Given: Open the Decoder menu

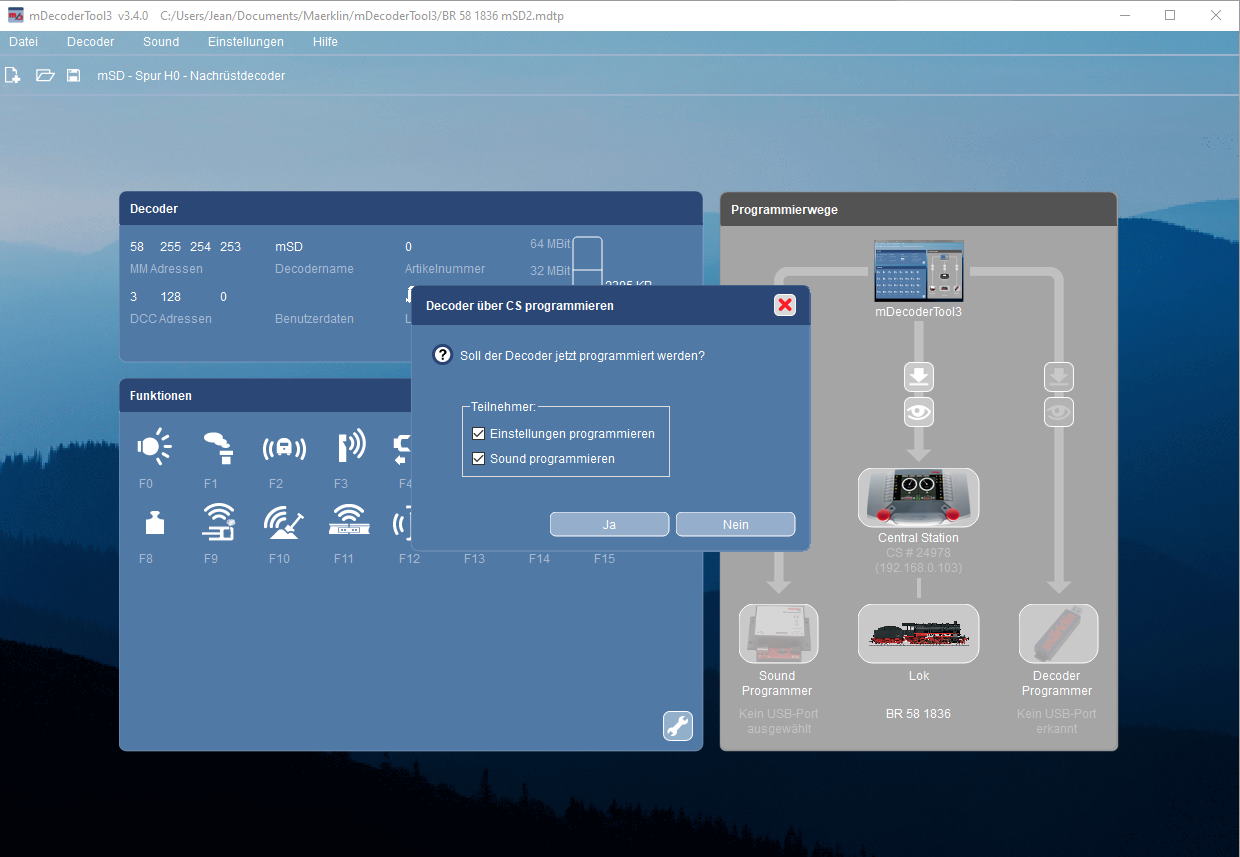Looking at the screenshot, I should (91, 42).
